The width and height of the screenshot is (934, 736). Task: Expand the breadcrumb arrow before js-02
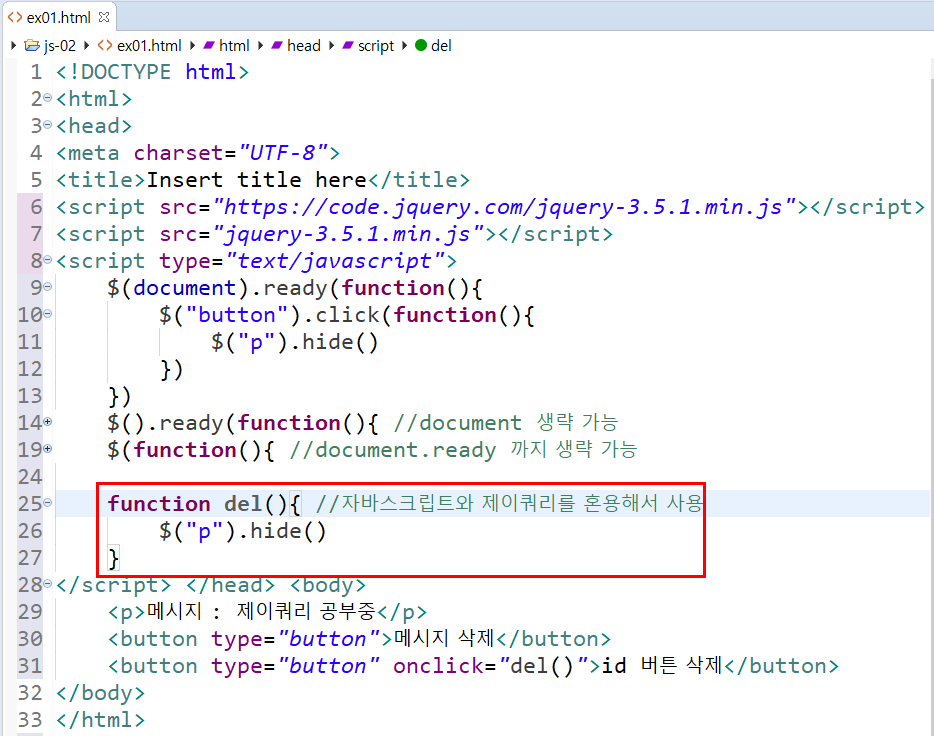[x=13, y=45]
